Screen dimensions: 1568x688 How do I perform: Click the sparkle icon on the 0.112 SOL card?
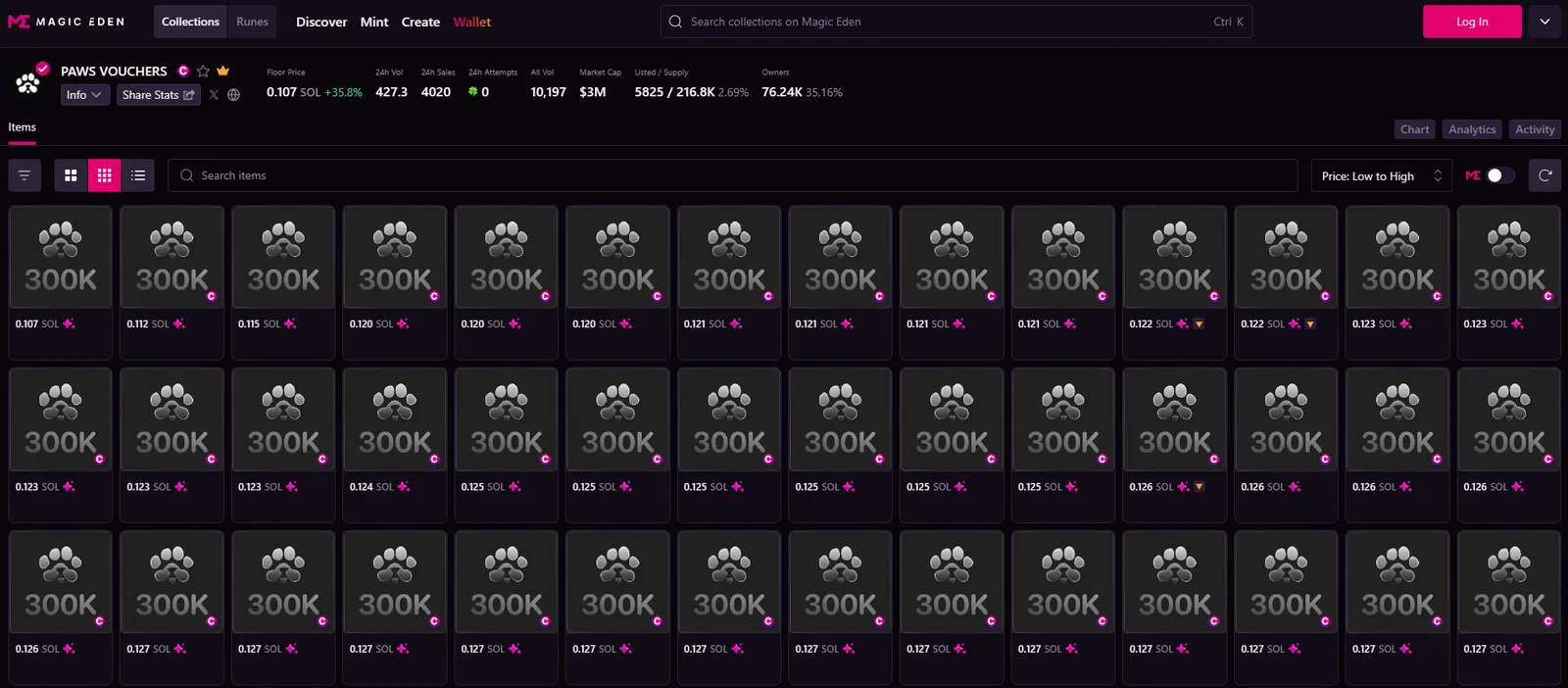click(179, 323)
